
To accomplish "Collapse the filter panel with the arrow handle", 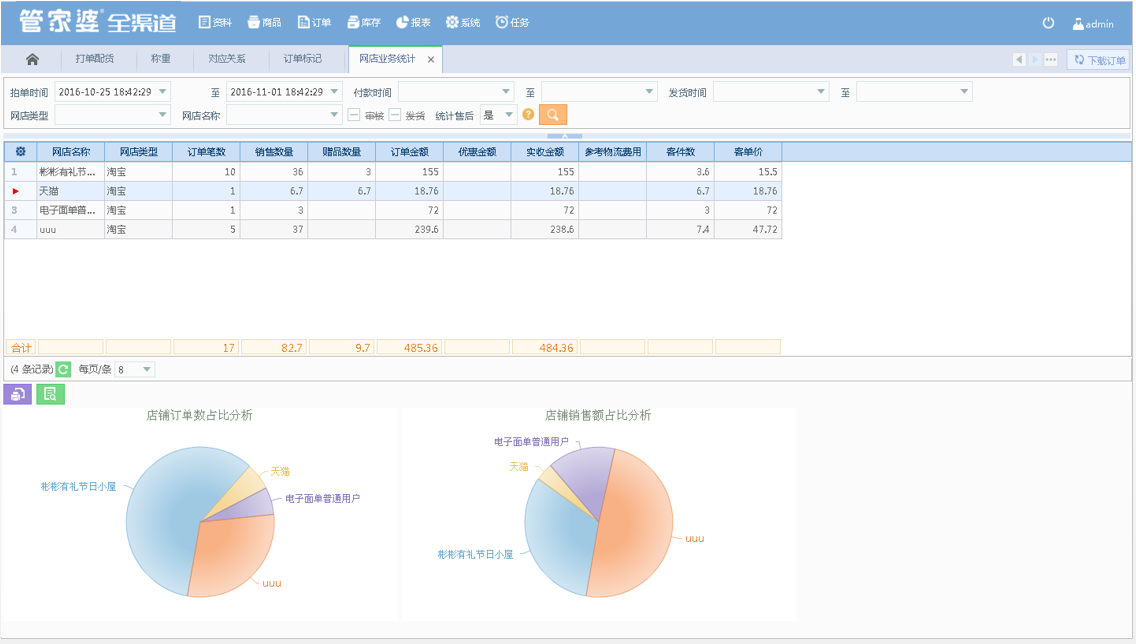I will [x=564, y=135].
